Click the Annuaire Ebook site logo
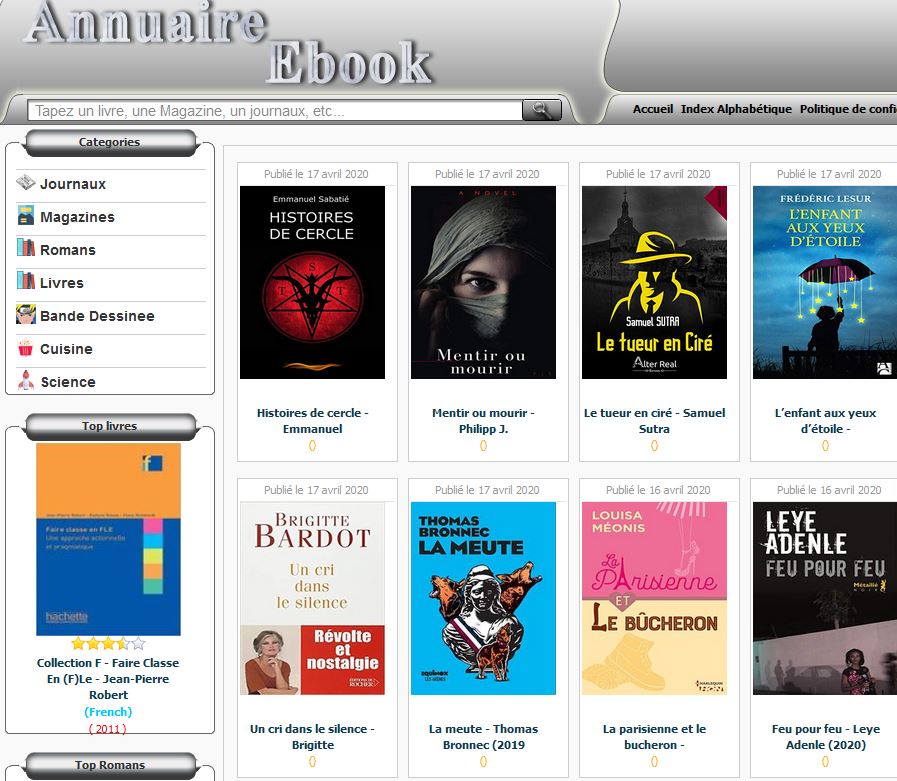 click(x=229, y=43)
